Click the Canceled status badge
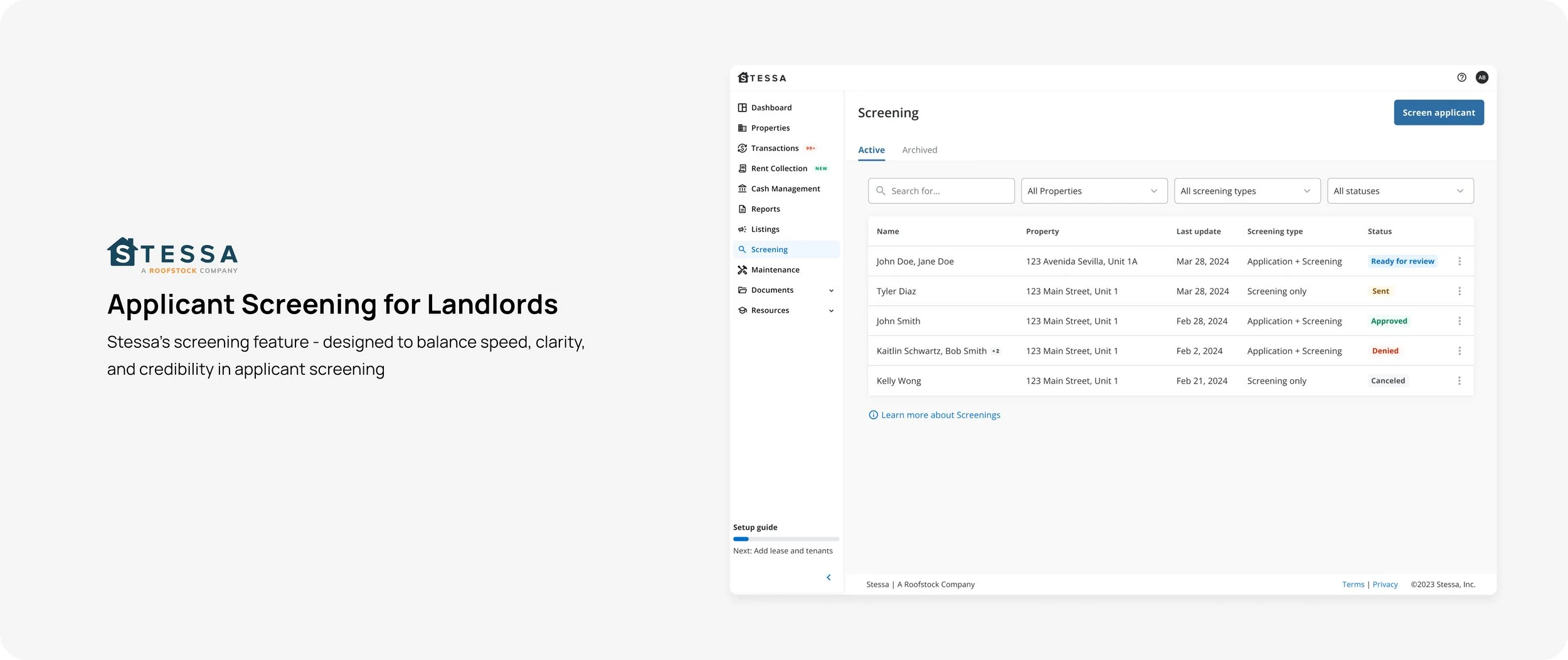The image size is (1568, 660). click(x=1388, y=381)
